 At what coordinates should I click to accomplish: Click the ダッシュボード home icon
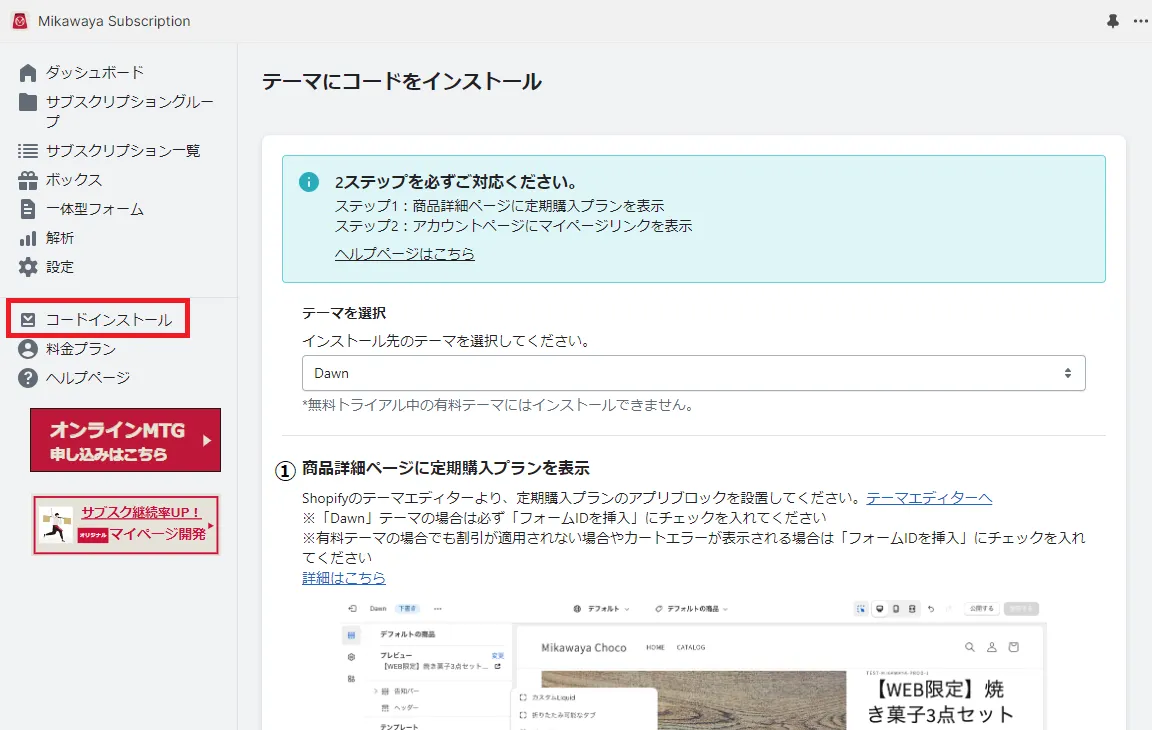point(28,73)
